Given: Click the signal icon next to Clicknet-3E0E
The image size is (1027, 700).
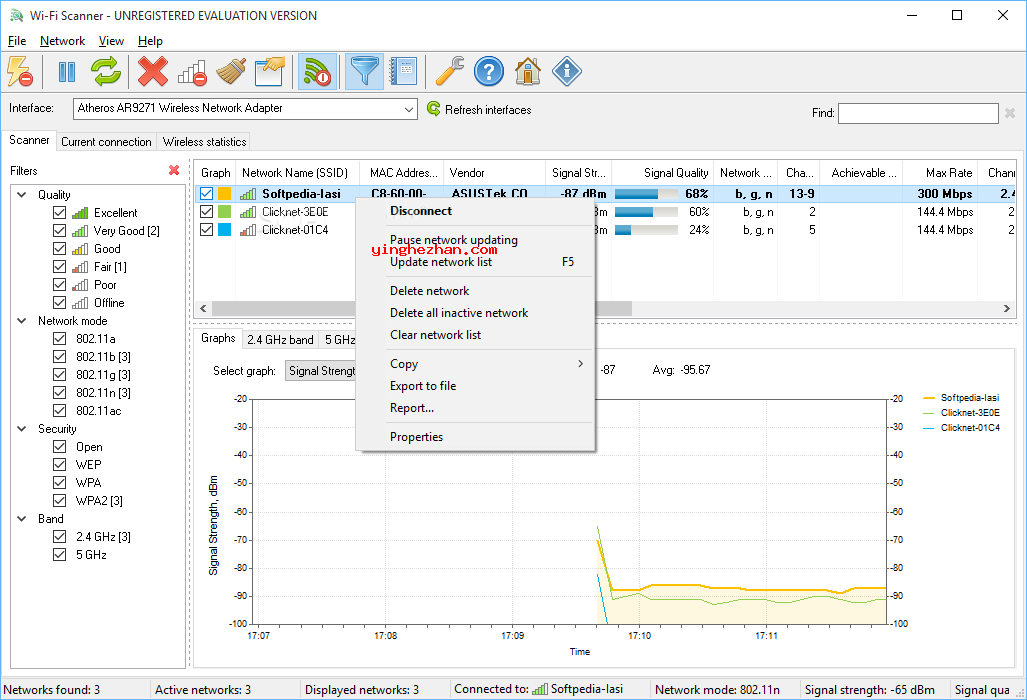Looking at the screenshot, I should [248, 212].
